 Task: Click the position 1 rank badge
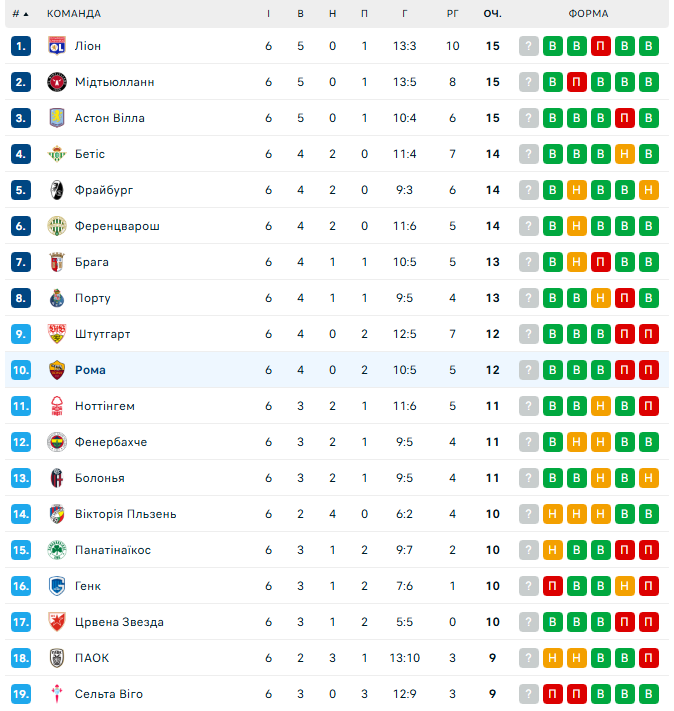point(22,46)
